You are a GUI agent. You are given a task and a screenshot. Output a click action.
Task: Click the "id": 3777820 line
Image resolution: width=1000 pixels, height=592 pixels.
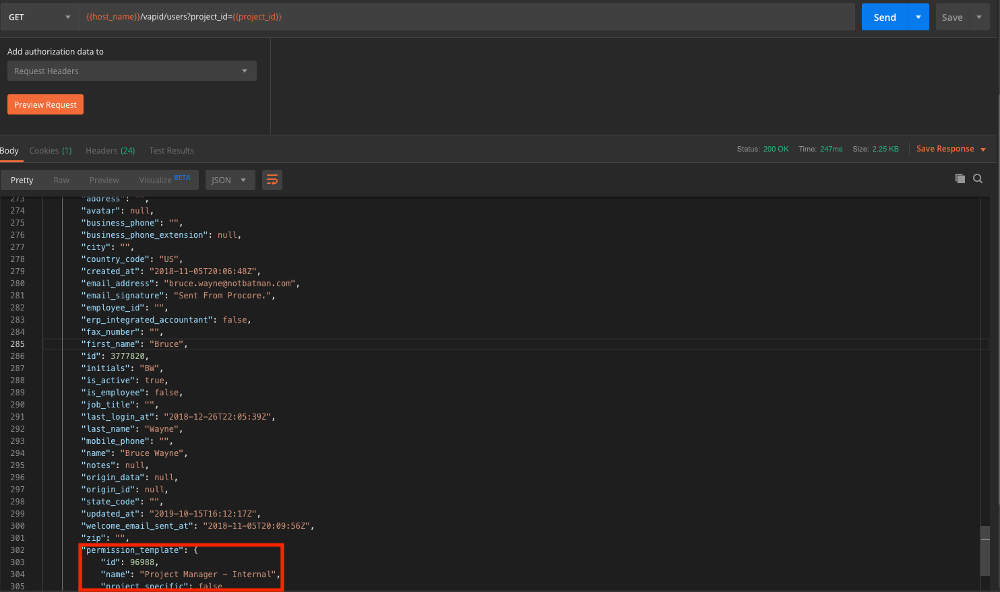coord(115,356)
